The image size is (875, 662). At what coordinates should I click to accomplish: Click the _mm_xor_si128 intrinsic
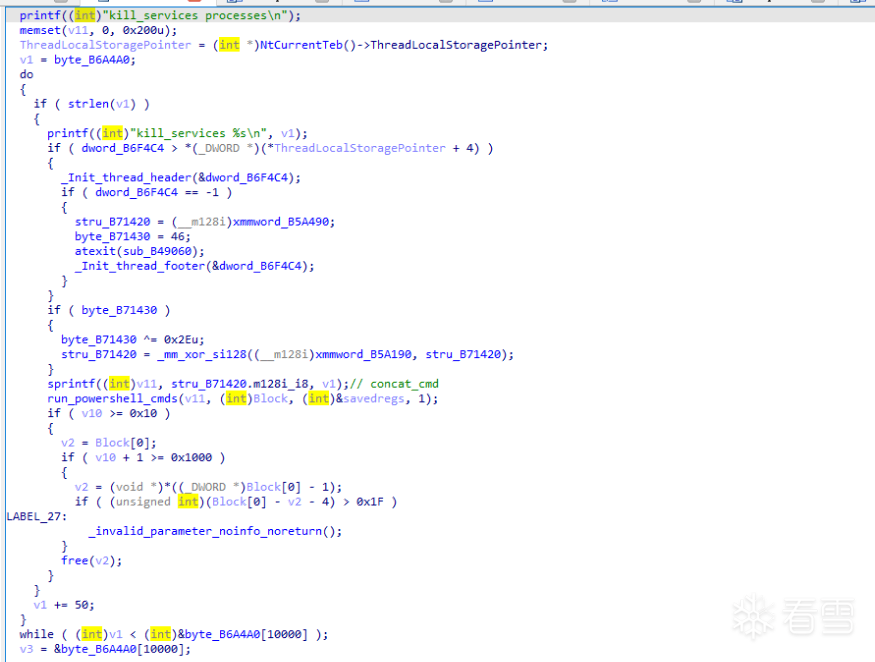click(x=201, y=354)
